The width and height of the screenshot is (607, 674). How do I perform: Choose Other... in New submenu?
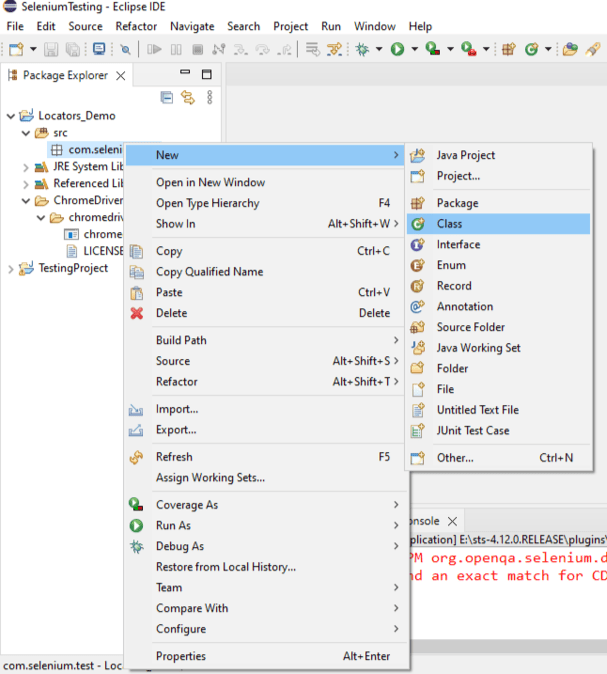pyautogui.click(x=498, y=458)
